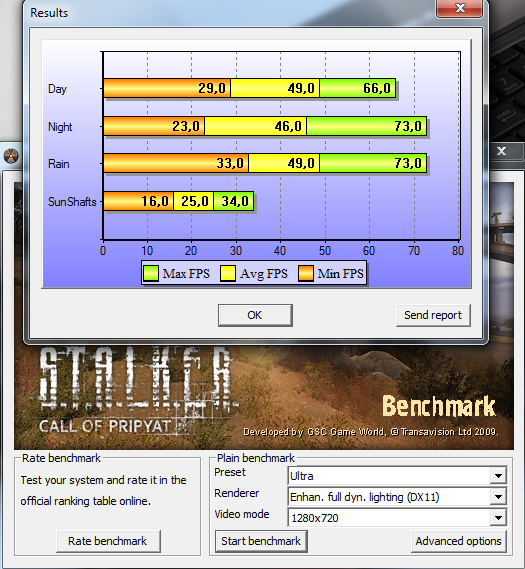Close the benchmark launcher window behind the dialog
Image resolution: width=525 pixels, height=569 pixels.
point(502,151)
